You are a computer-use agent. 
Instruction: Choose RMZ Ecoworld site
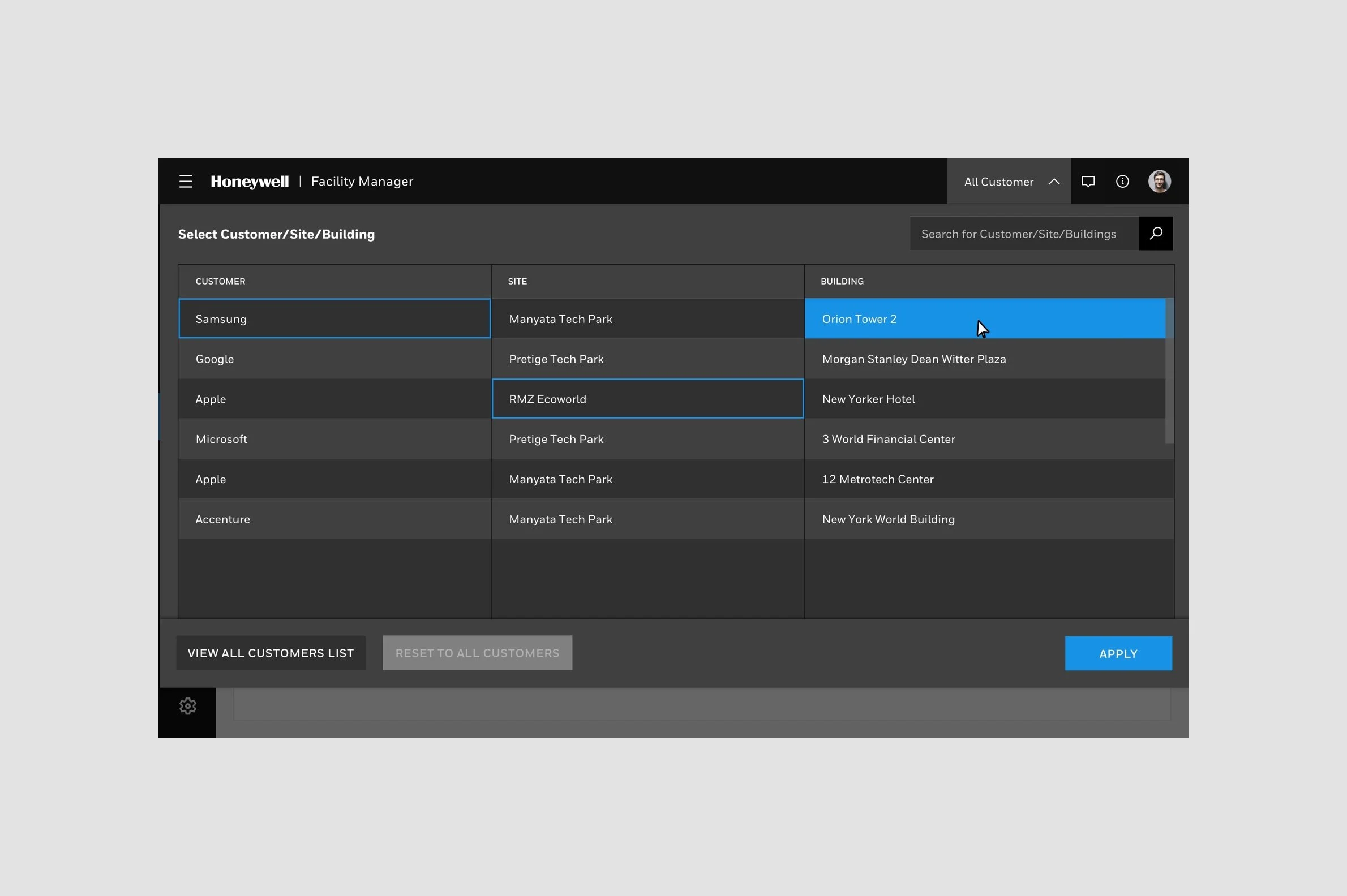[647, 399]
